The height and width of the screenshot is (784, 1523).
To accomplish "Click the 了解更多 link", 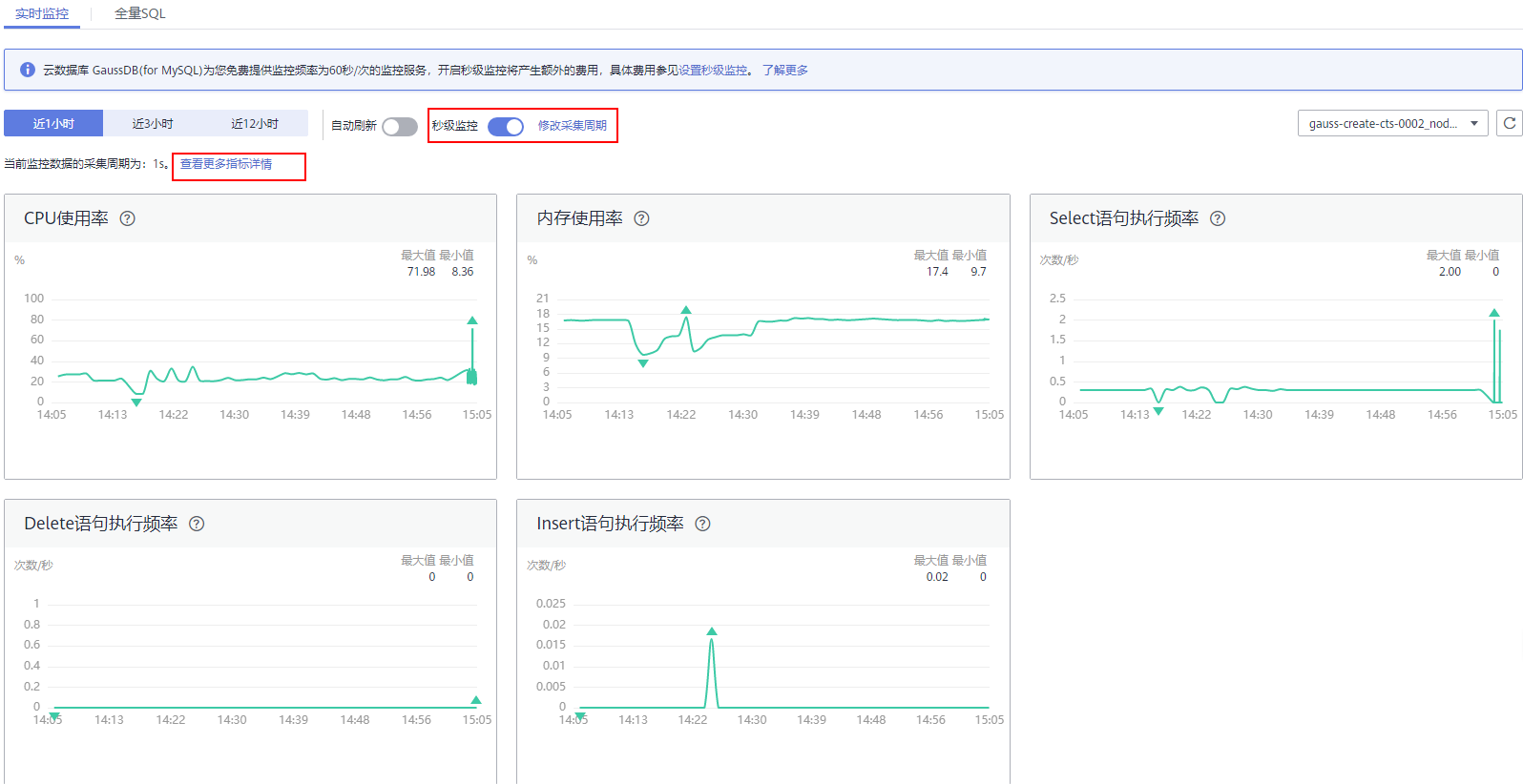I will tap(784, 71).
